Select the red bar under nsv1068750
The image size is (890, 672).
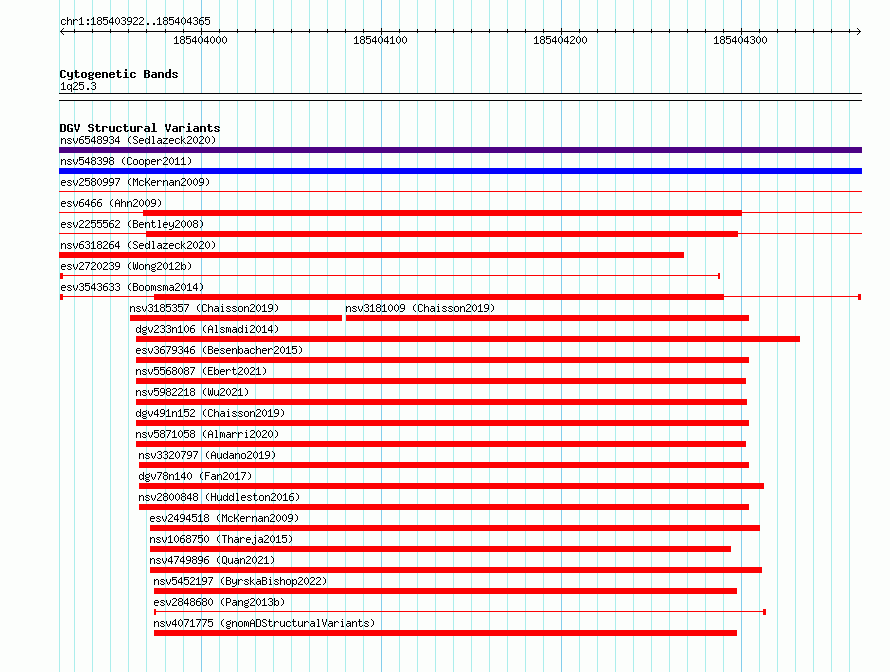pyautogui.click(x=440, y=549)
